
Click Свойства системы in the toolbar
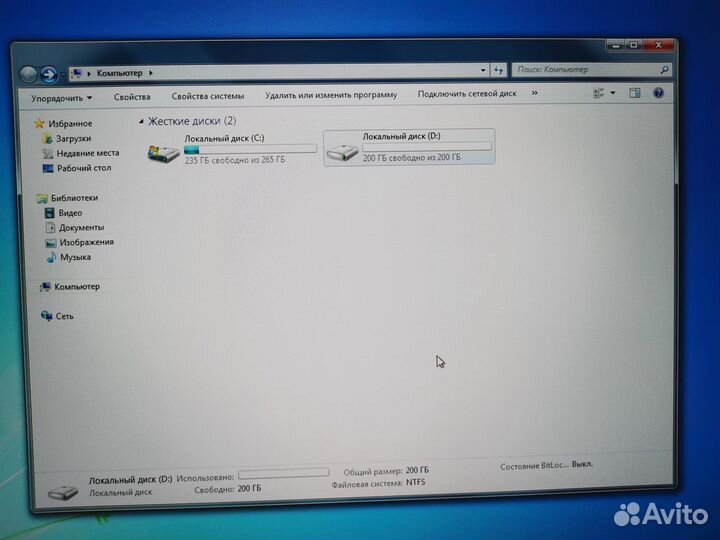207,96
